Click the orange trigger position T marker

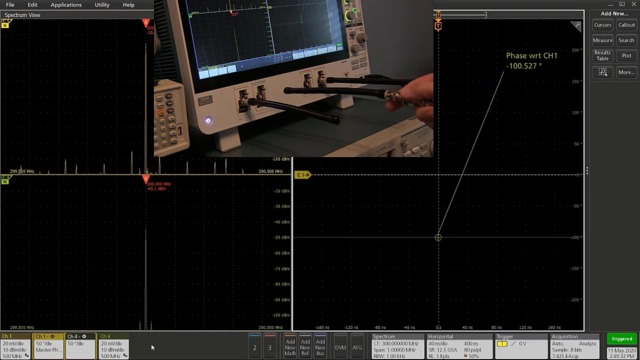point(438,26)
